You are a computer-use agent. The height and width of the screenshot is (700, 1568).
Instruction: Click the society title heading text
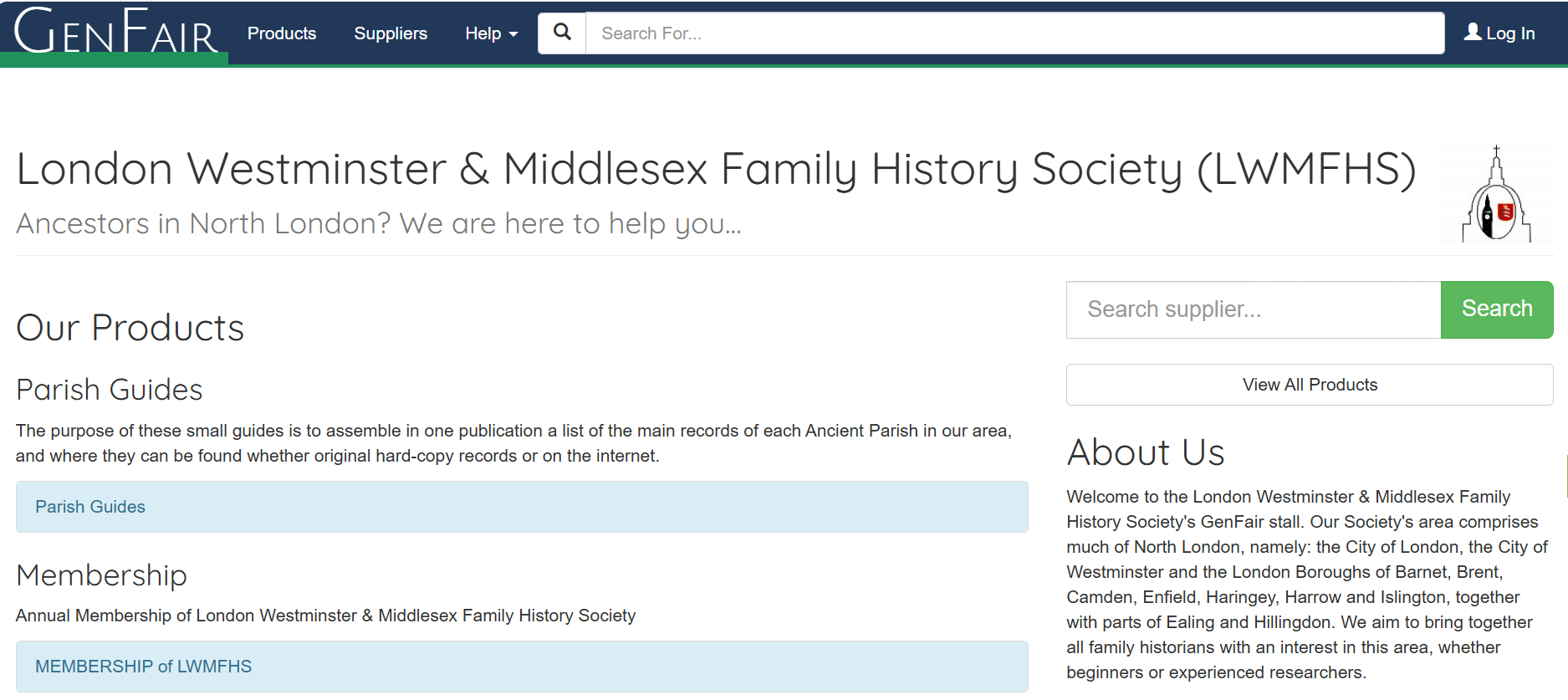point(716,169)
